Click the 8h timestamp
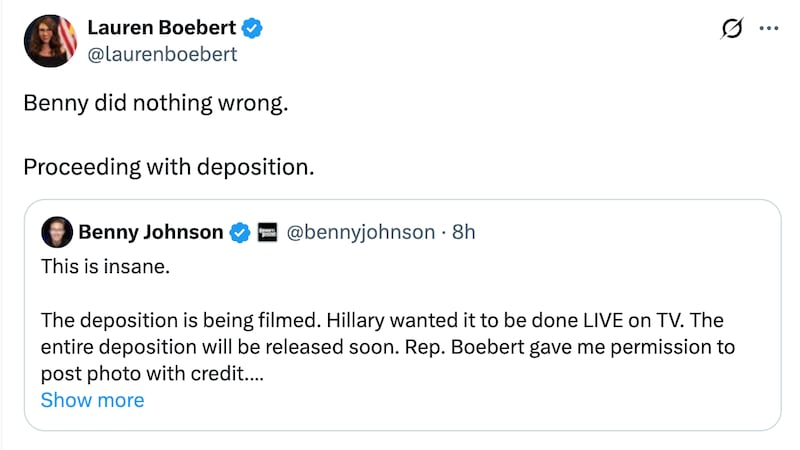The image size is (800, 450). [x=464, y=232]
